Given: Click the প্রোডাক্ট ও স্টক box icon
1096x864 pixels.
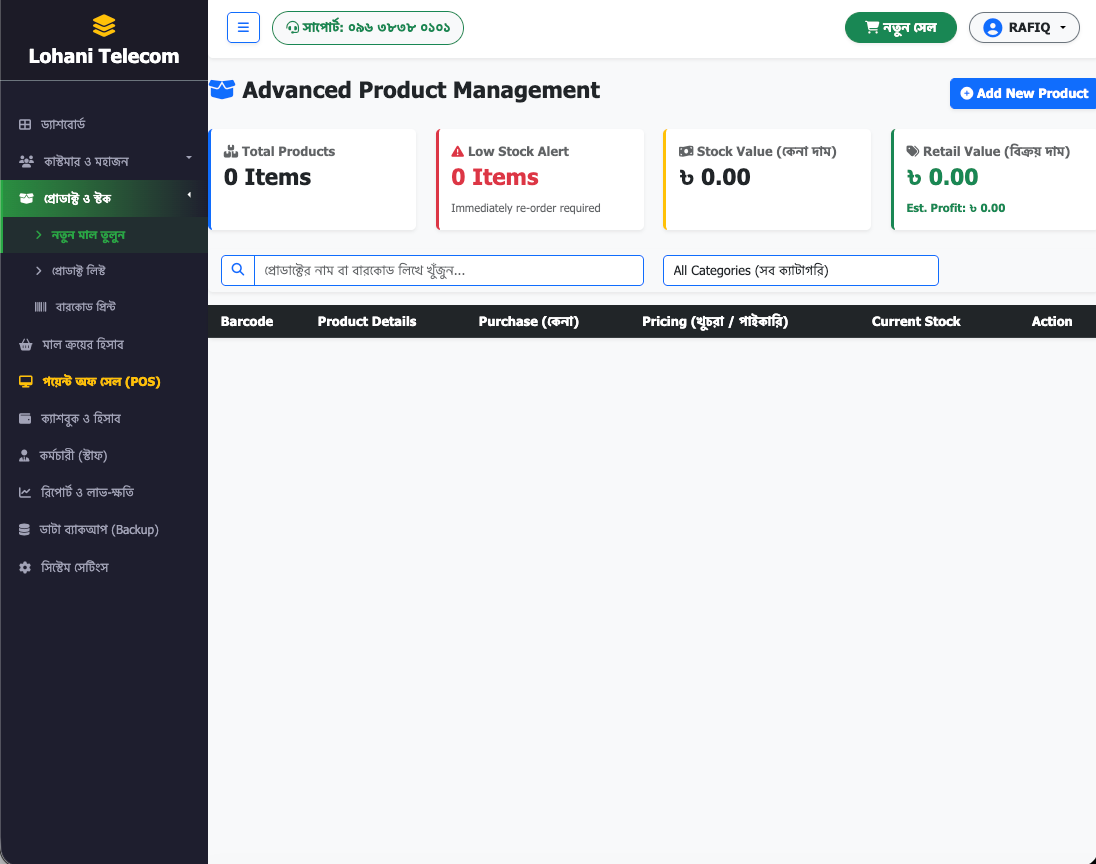Looking at the screenshot, I should pyautogui.click(x=27, y=199).
